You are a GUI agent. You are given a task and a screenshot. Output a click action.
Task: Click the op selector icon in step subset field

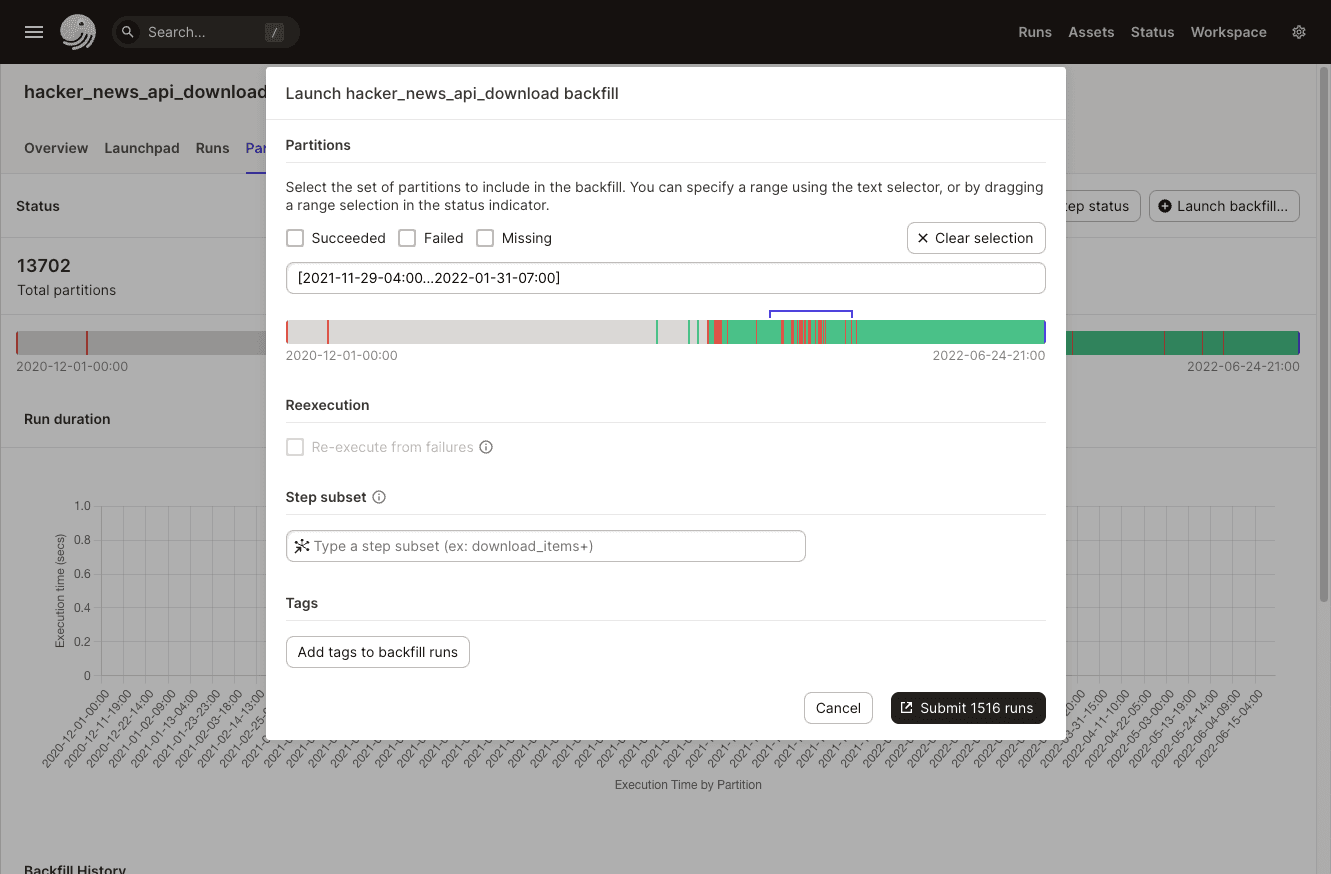[x=302, y=546]
